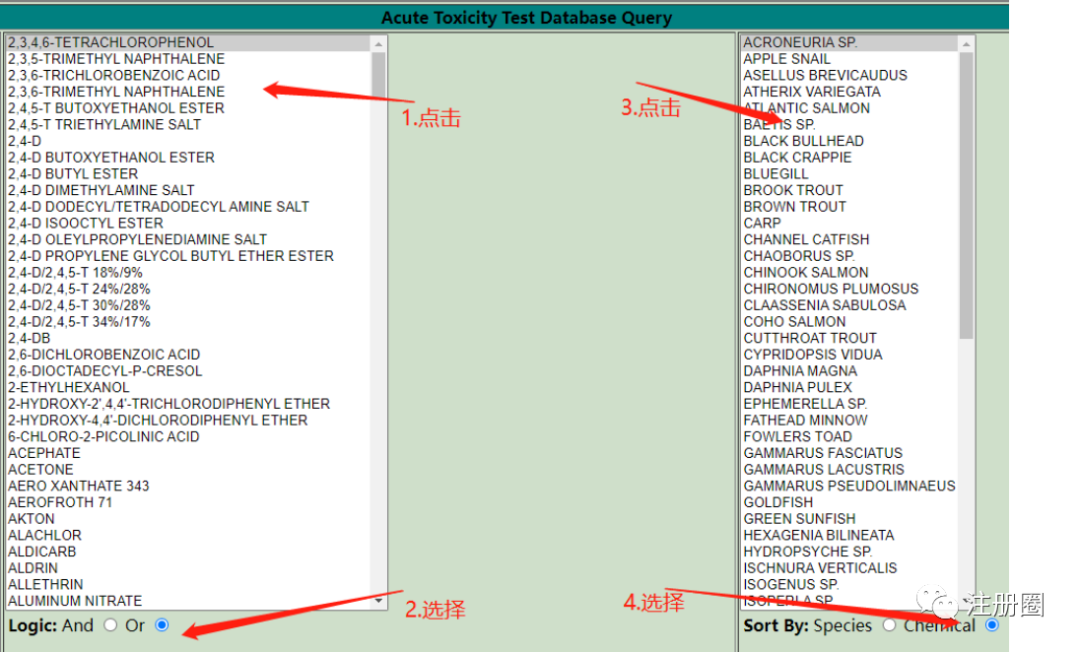Select 2,3,4,6-TETRACHLOROPHENOL in chemical list
Screen dimensions: 1080x652
click(188, 43)
